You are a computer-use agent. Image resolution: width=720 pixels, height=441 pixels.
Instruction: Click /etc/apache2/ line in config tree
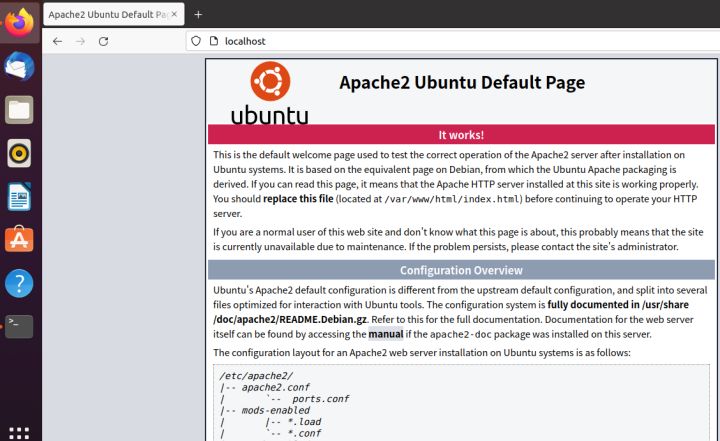(x=256, y=376)
